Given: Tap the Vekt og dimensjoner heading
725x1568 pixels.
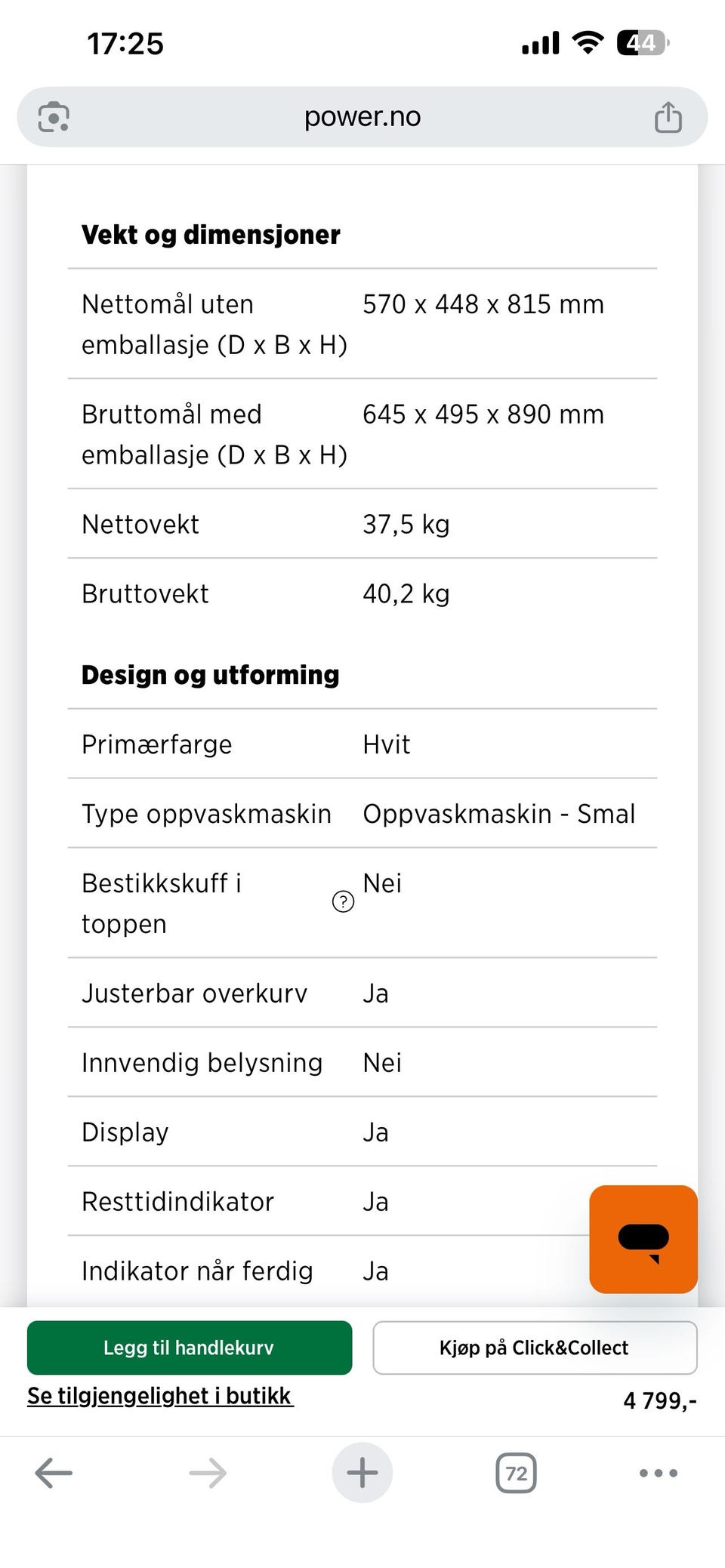Looking at the screenshot, I should 211,235.
